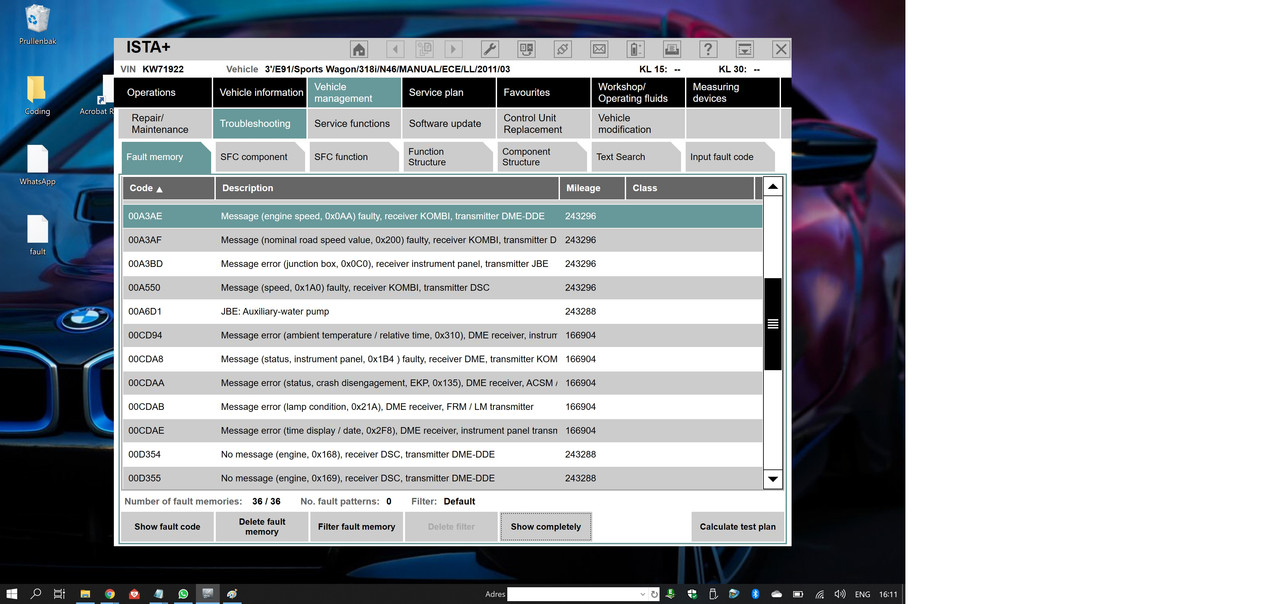The image size is (1280, 604).
Task: Open the Vehicle information menu
Action: tap(259, 92)
